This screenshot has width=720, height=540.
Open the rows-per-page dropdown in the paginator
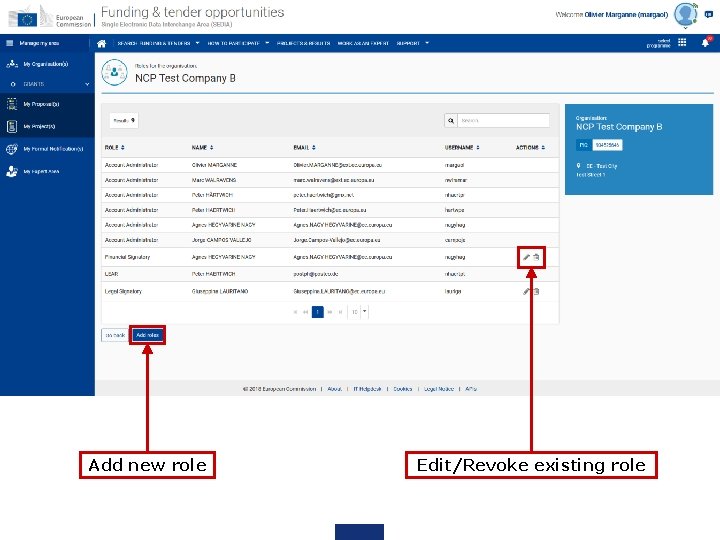click(359, 312)
